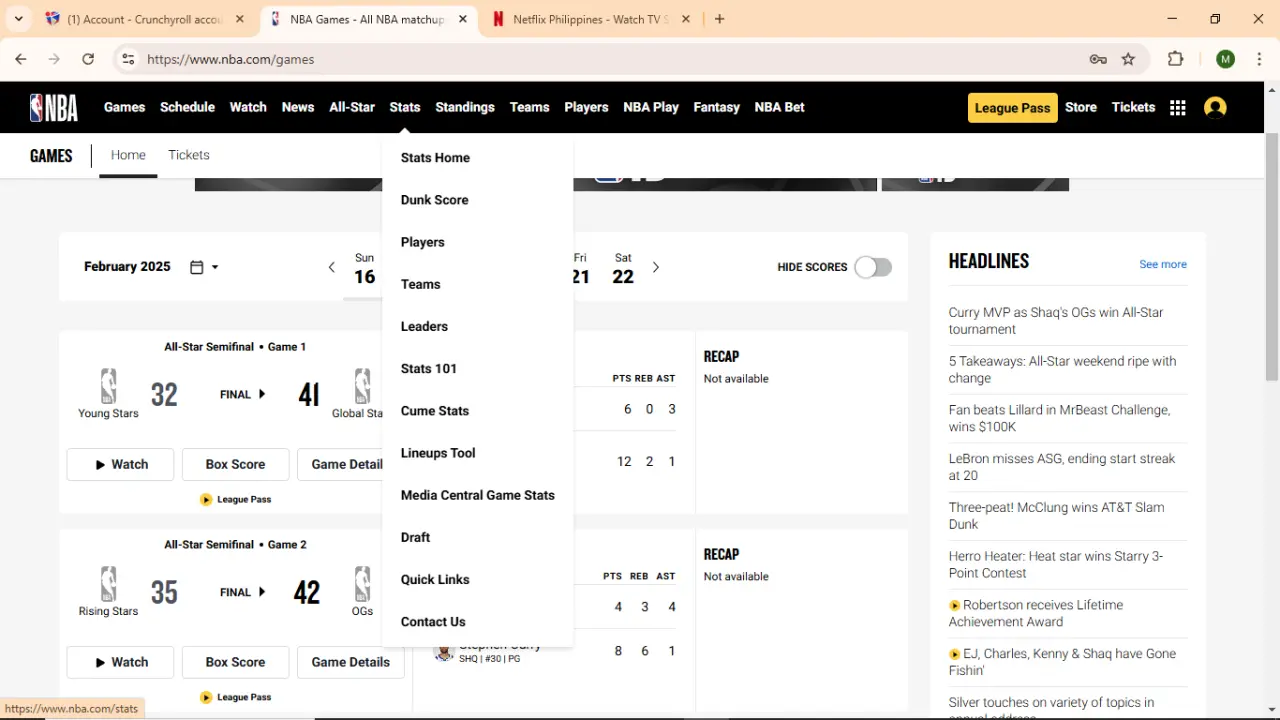Open the tab search dropdown arrow
The image size is (1280, 720).
(18, 19)
